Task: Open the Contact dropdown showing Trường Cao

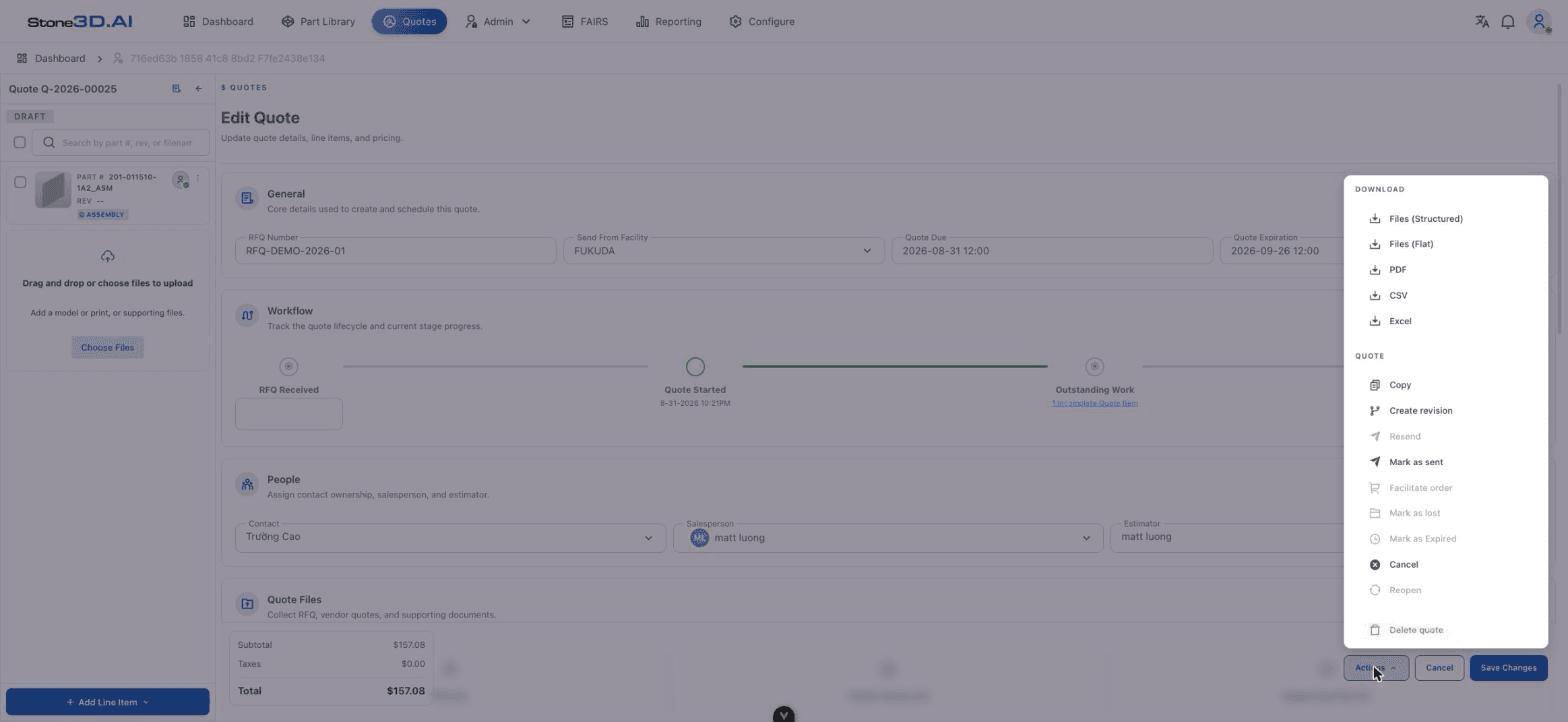Action: (x=450, y=538)
